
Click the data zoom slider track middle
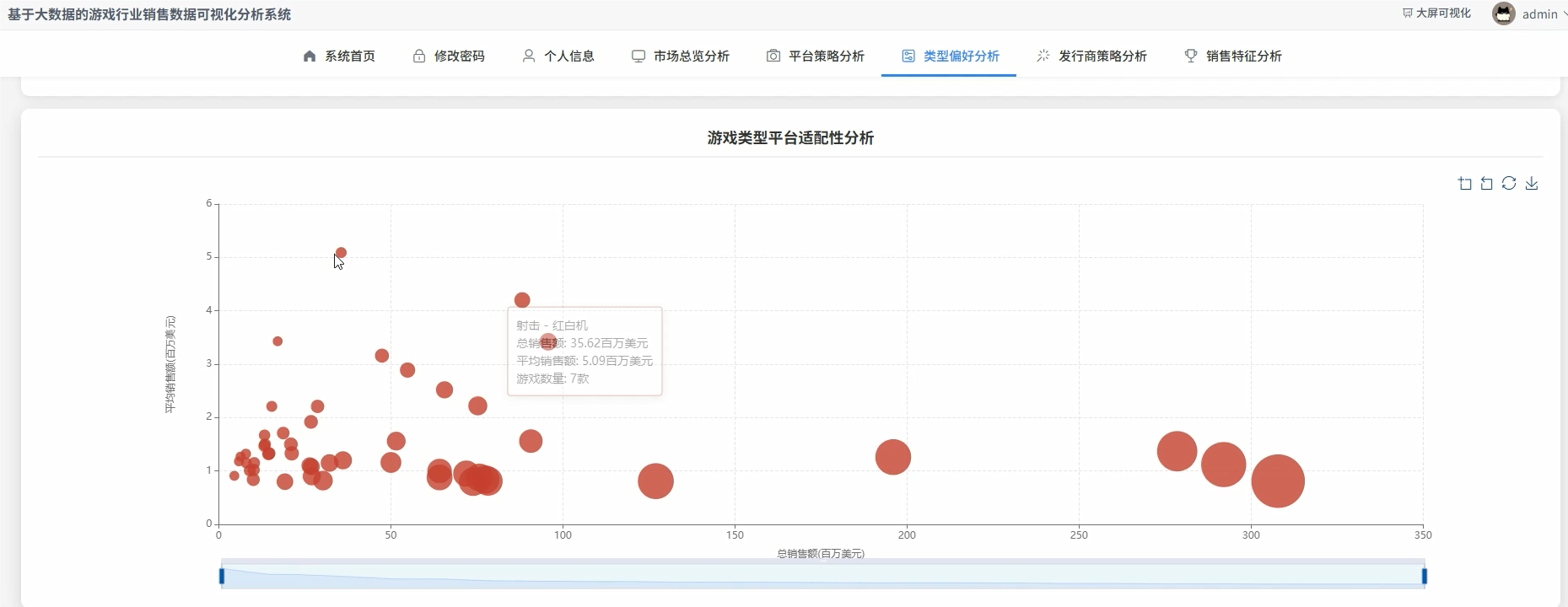tap(823, 574)
